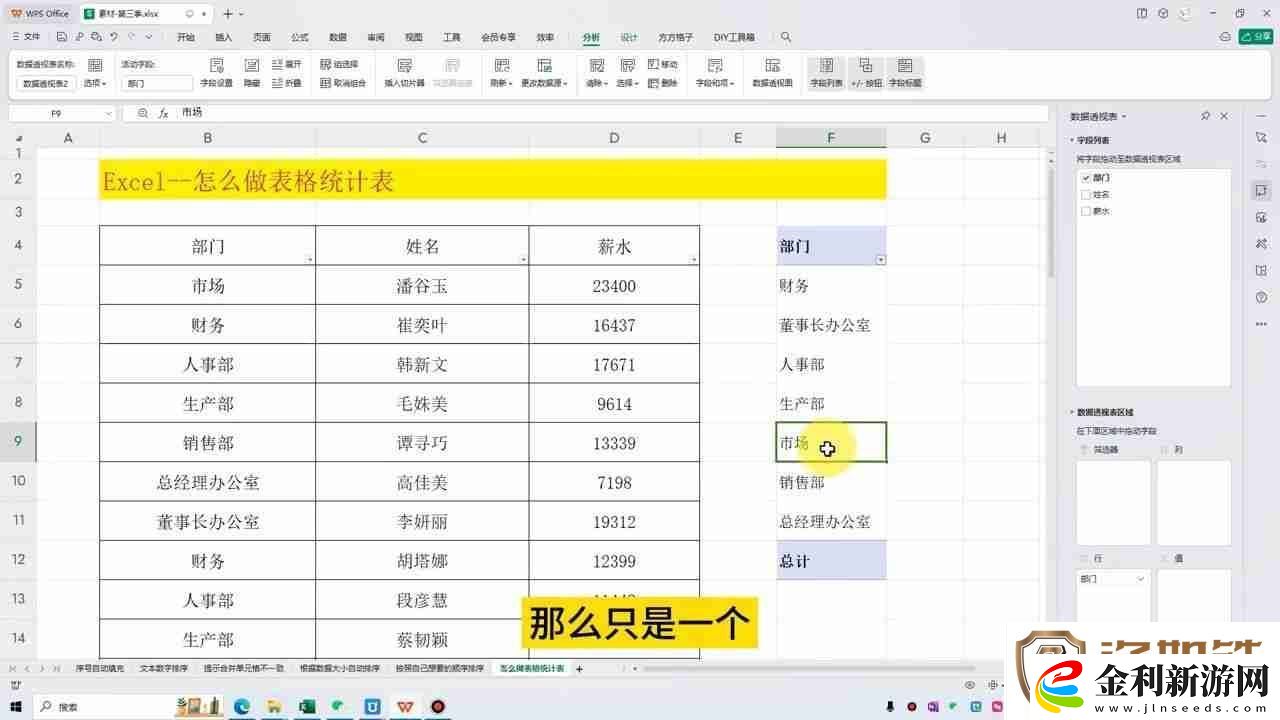1280x720 pixels.
Task: Open the 部门 column filter arrow
Action: pos(881,259)
